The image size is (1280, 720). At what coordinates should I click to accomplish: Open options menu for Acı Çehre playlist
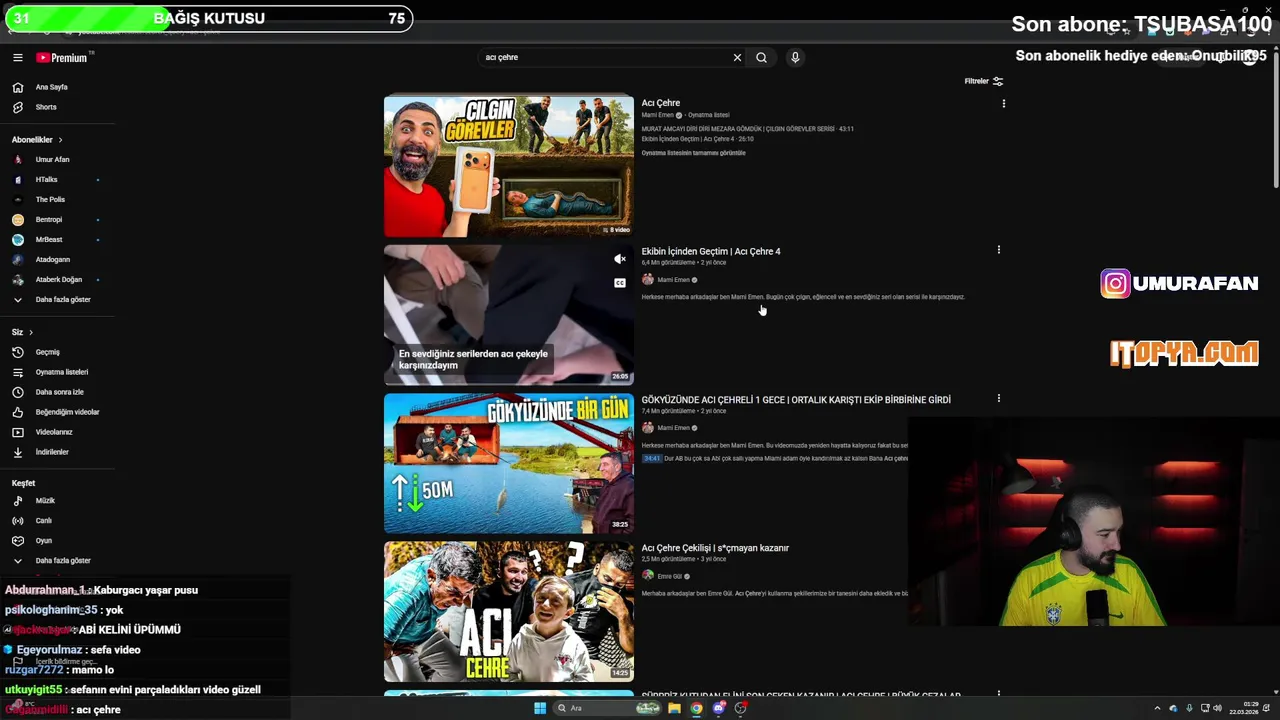(x=1003, y=103)
